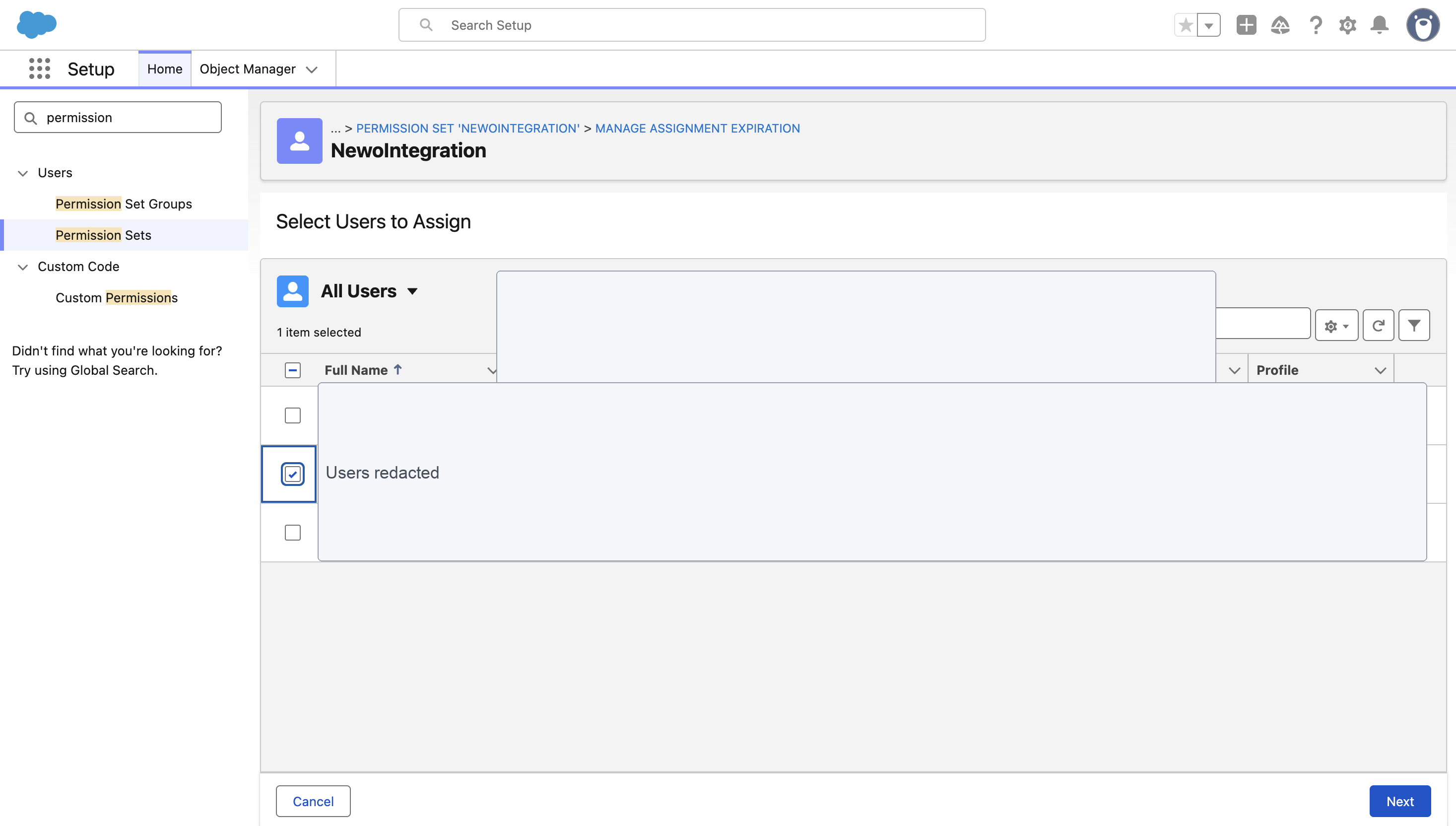
Task: Refresh the user list
Action: 1378,326
